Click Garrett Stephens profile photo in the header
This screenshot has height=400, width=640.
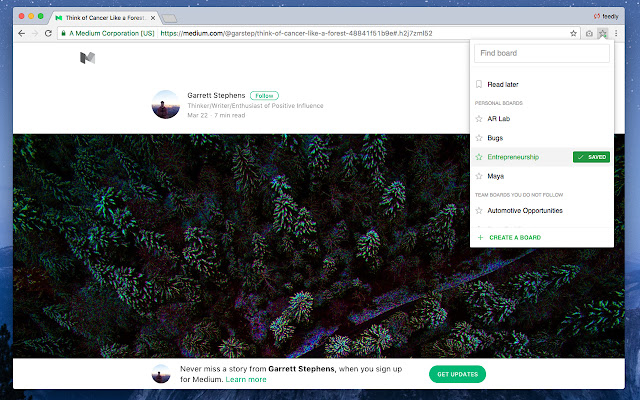click(x=166, y=104)
